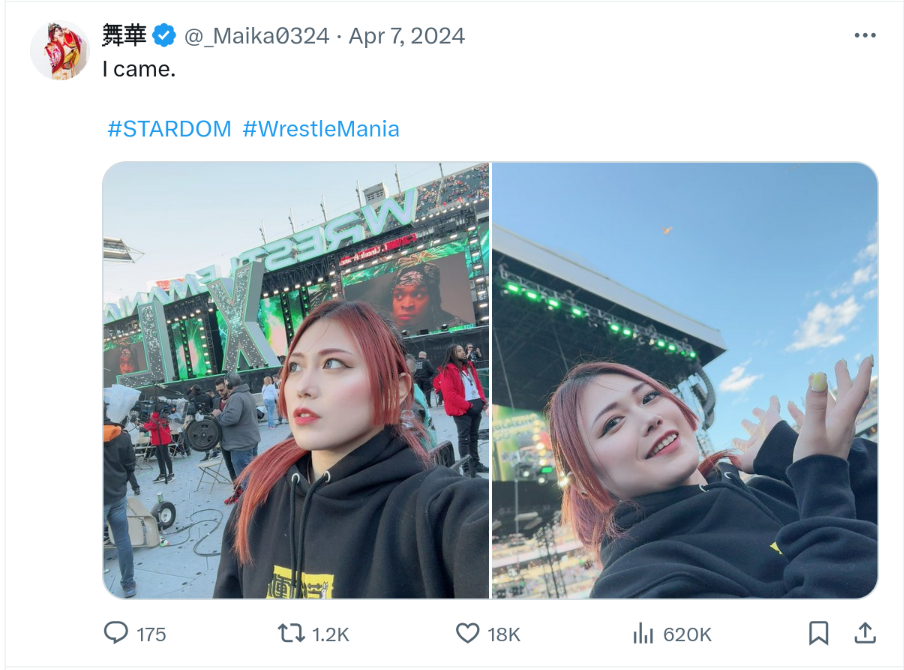Click the 620K views count
The width and height of the screenshot is (904, 670).
pos(687,635)
